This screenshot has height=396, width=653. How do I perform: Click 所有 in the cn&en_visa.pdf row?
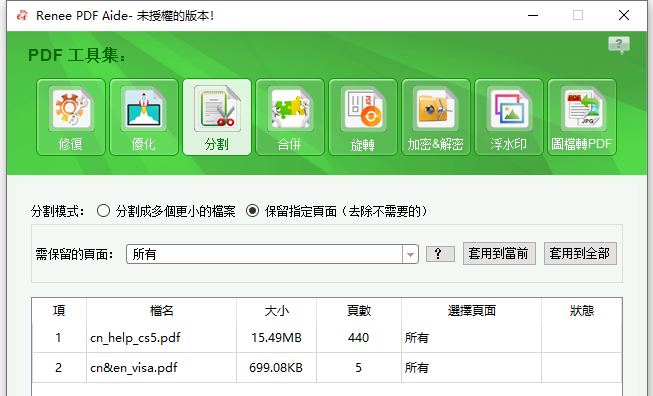pyautogui.click(x=417, y=368)
